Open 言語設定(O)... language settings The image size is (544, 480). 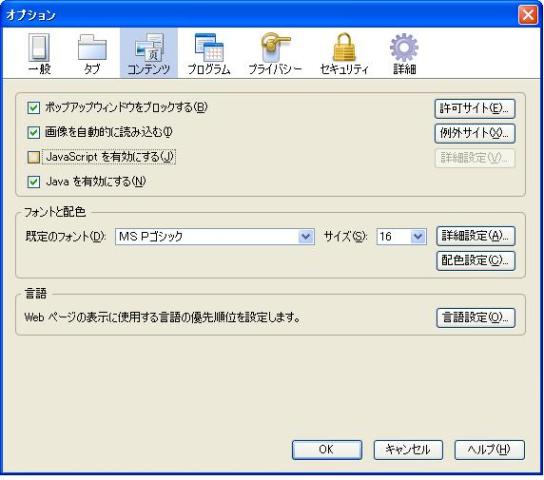[475, 318]
